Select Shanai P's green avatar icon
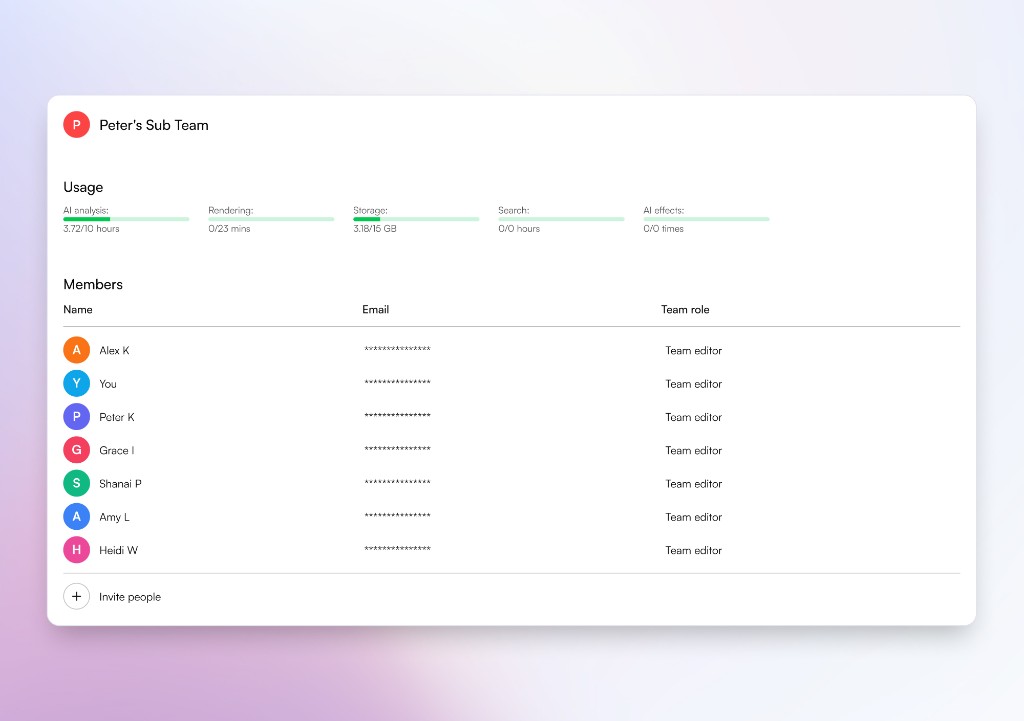Screen dimensions: 1024x721 coord(76,483)
